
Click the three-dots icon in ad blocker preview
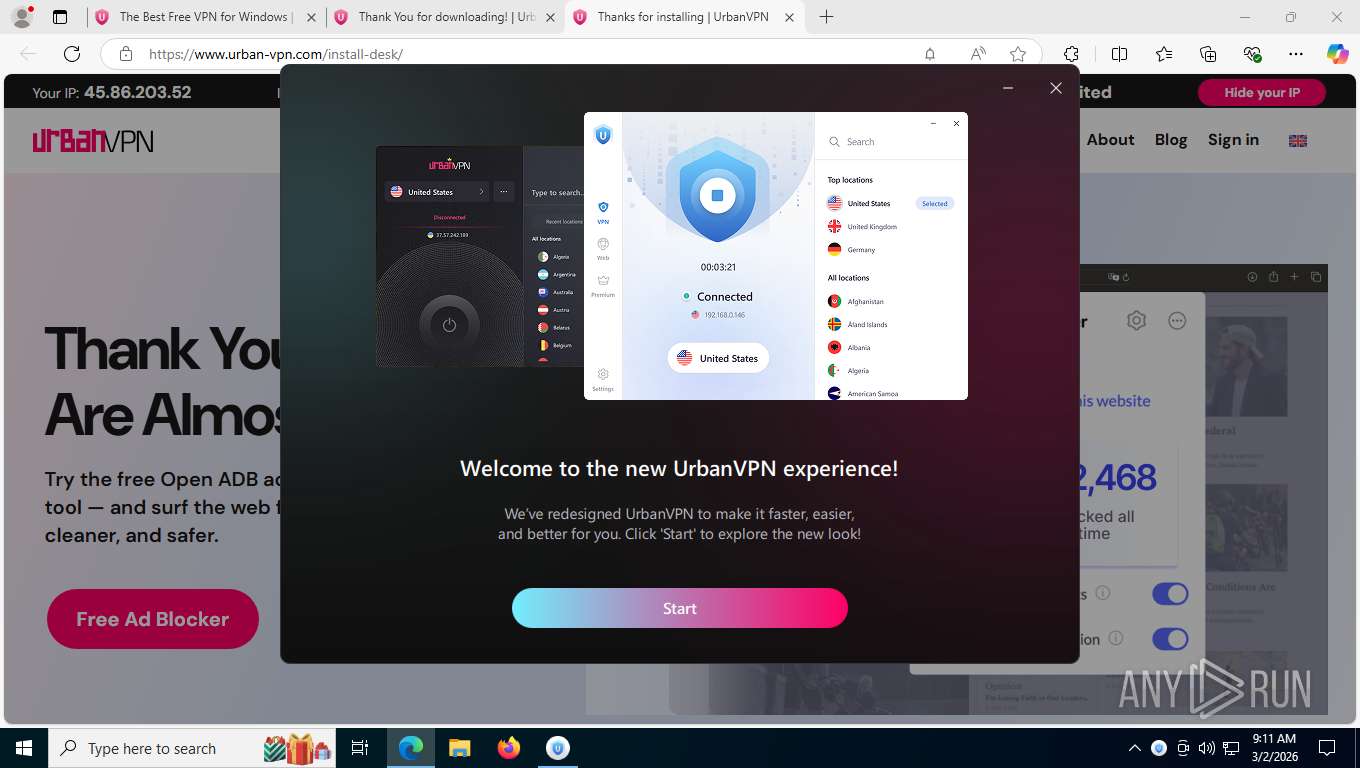[x=1177, y=321]
